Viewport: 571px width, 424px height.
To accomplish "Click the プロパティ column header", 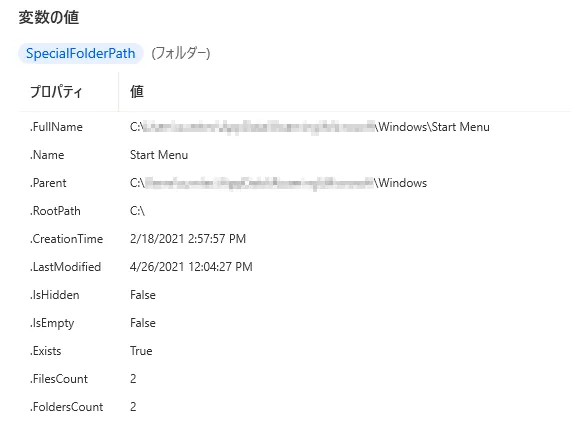I will [x=56, y=91].
